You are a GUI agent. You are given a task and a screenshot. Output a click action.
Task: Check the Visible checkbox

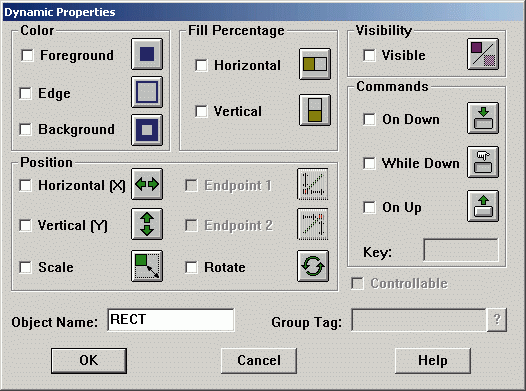coord(369,55)
